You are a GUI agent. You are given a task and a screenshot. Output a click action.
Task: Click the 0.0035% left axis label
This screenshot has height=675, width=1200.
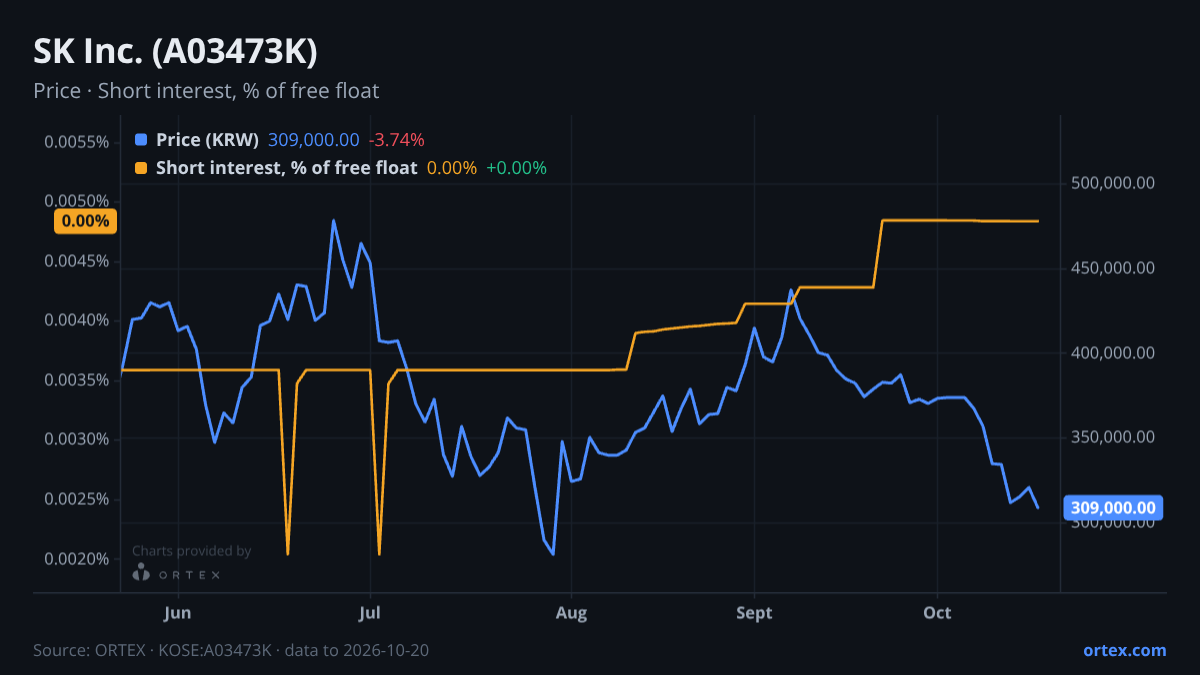coord(76,380)
